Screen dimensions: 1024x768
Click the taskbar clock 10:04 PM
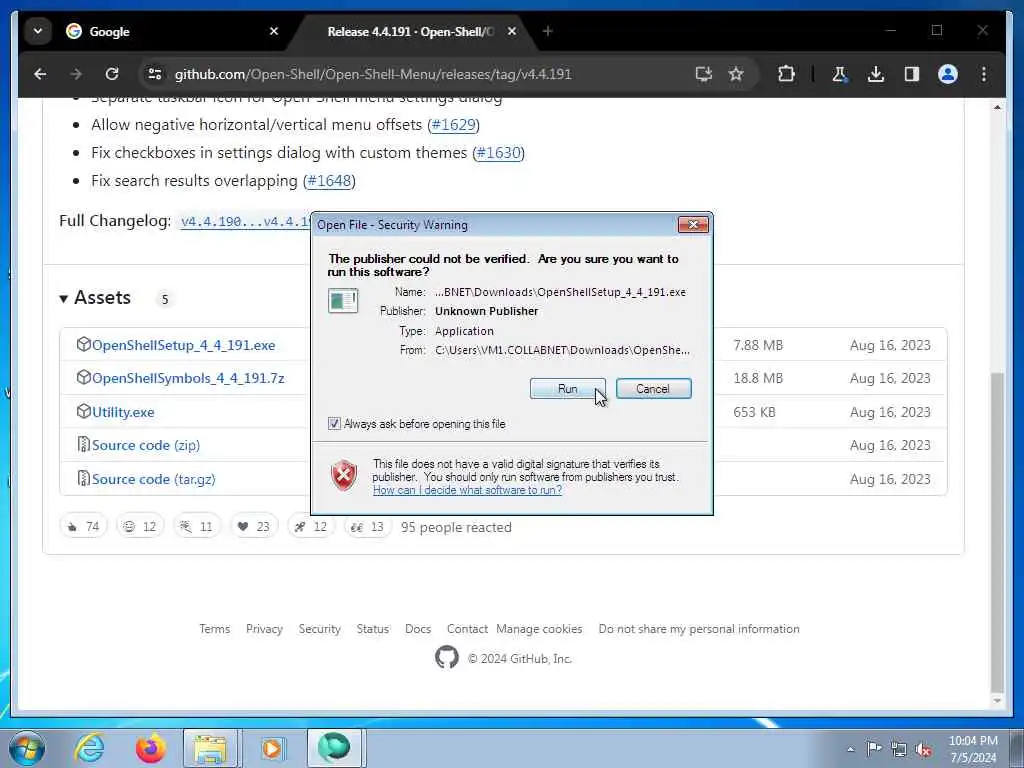973,749
